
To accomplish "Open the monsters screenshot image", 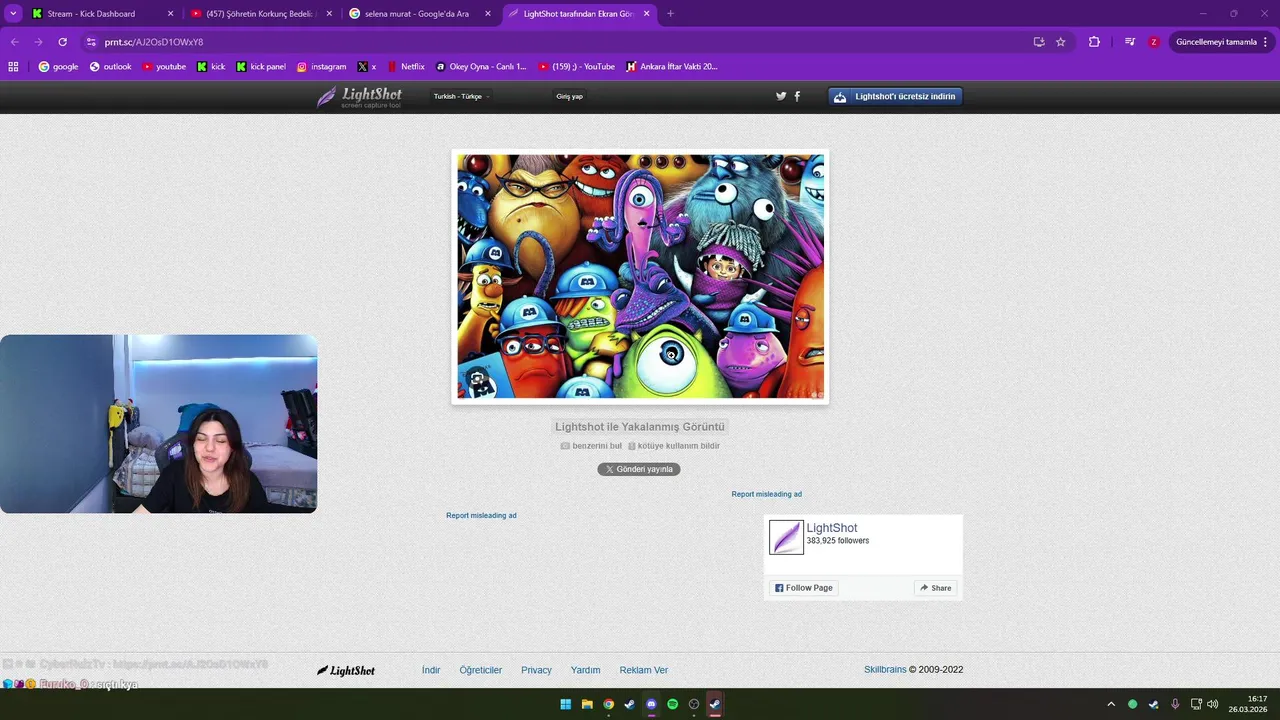I will (640, 276).
